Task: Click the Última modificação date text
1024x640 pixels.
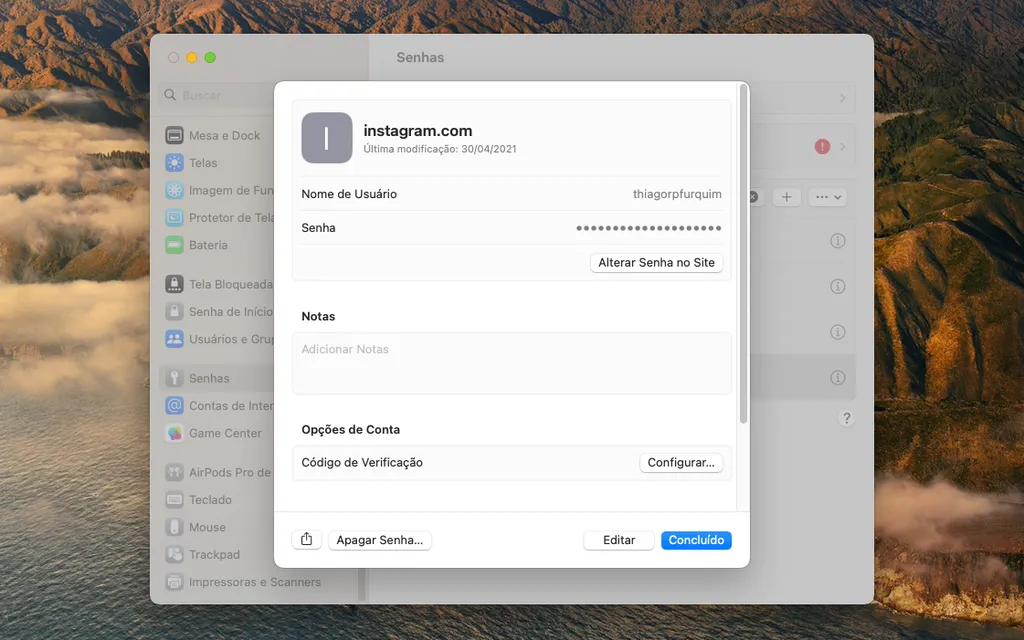Action: (440, 149)
